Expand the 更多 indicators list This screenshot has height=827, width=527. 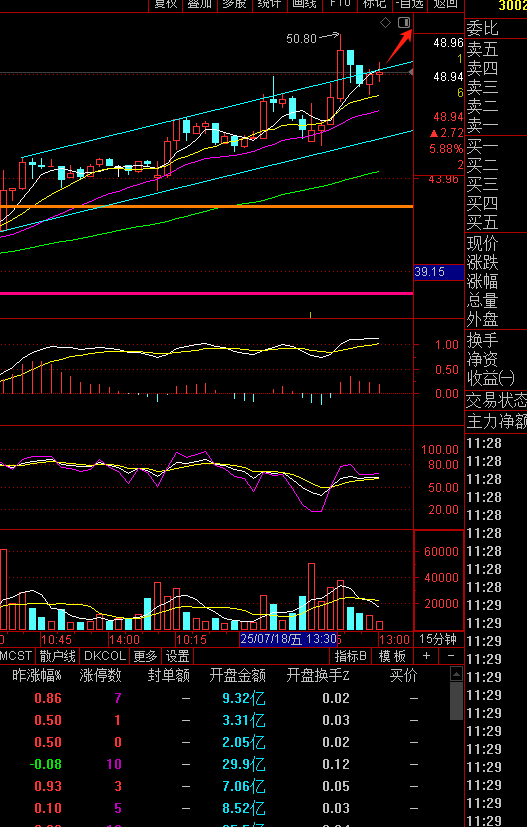pyautogui.click(x=146, y=656)
